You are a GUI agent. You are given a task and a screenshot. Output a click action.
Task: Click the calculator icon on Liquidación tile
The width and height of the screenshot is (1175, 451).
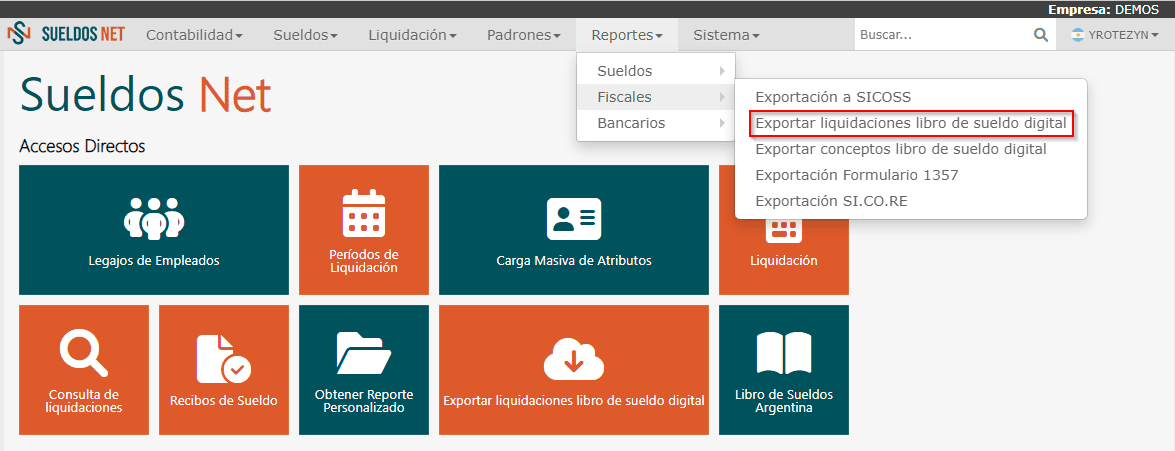click(x=784, y=231)
